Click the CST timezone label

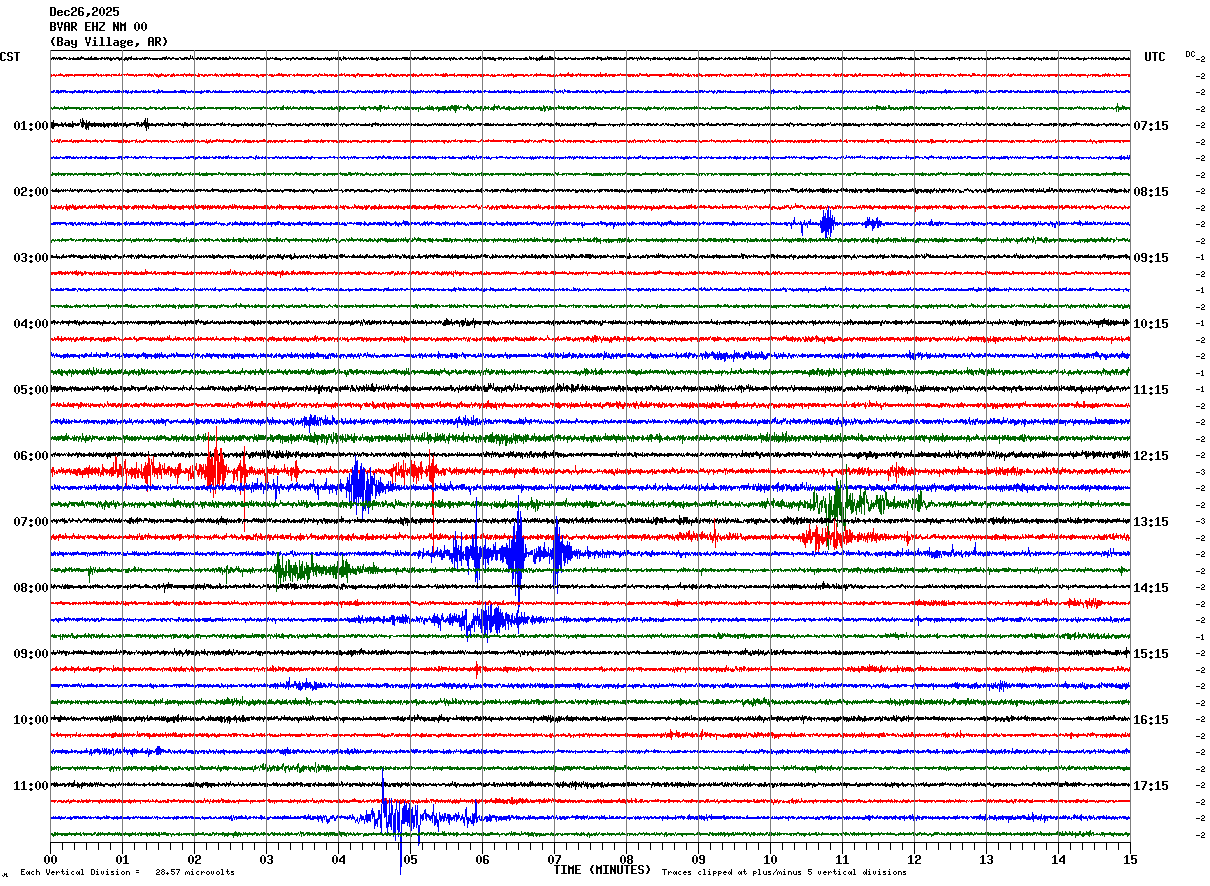10,57
